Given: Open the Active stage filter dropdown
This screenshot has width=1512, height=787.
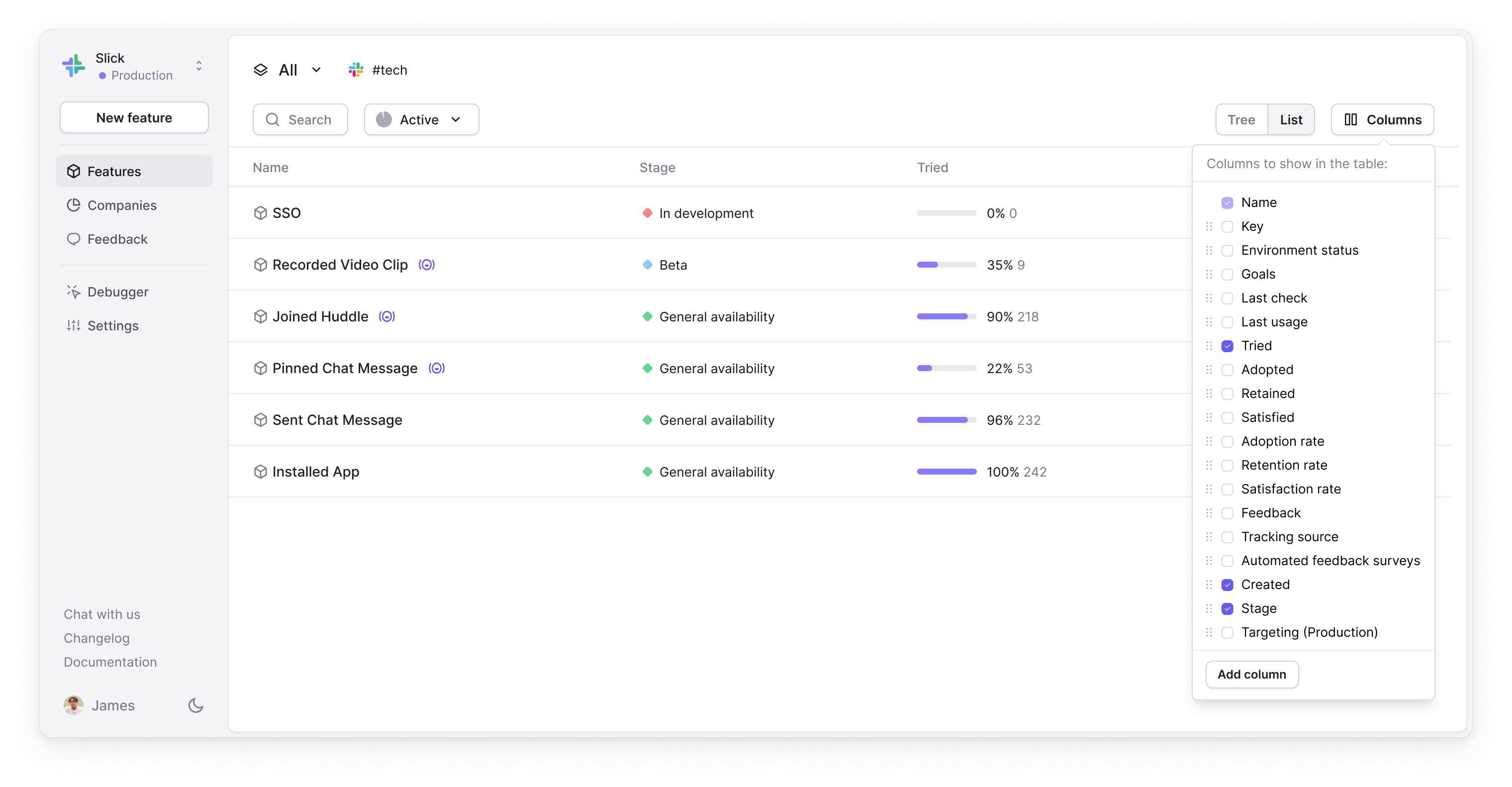Looking at the screenshot, I should coord(421,120).
